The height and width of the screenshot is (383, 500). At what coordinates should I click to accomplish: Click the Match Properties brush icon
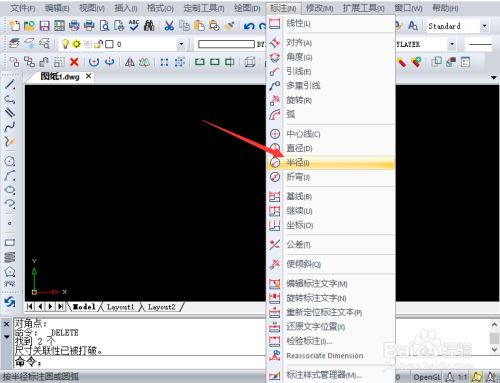[229, 26]
